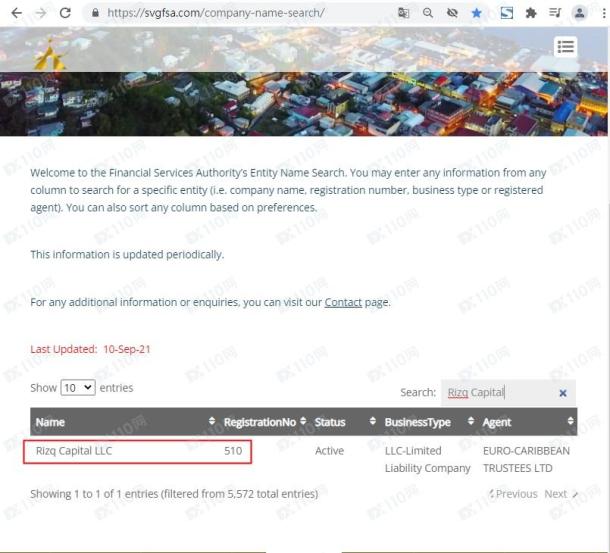The height and width of the screenshot is (553, 610).
Task: Select the Active status cell
Action: click(x=330, y=451)
